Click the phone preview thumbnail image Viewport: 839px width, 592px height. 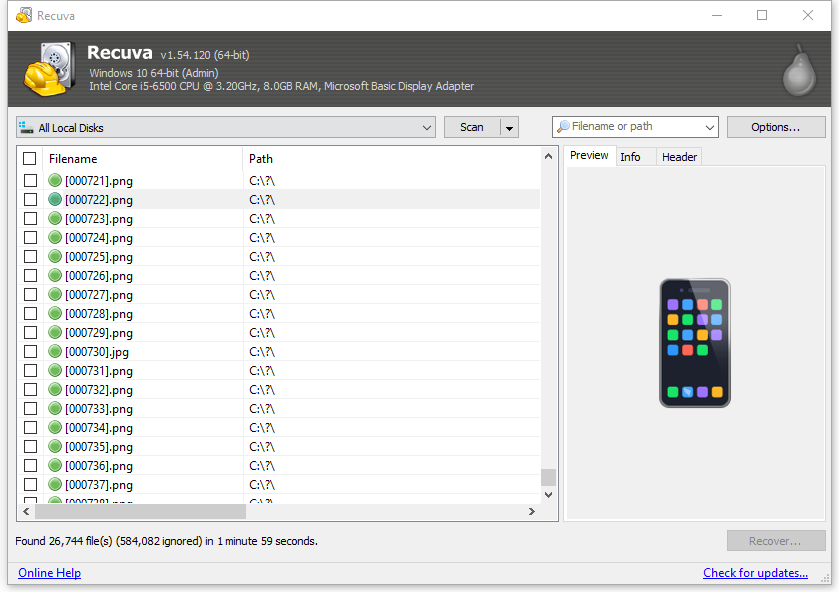click(x=695, y=343)
